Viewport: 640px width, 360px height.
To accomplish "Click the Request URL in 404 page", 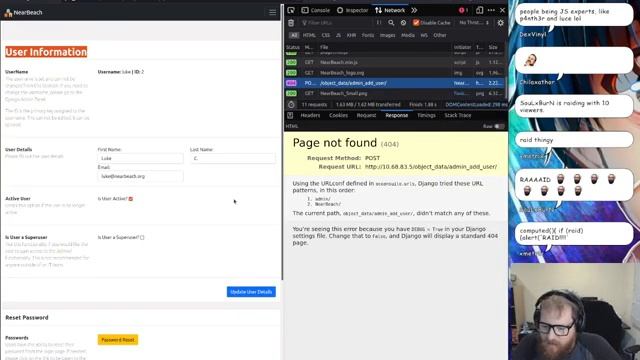I will [x=431, y=167].
